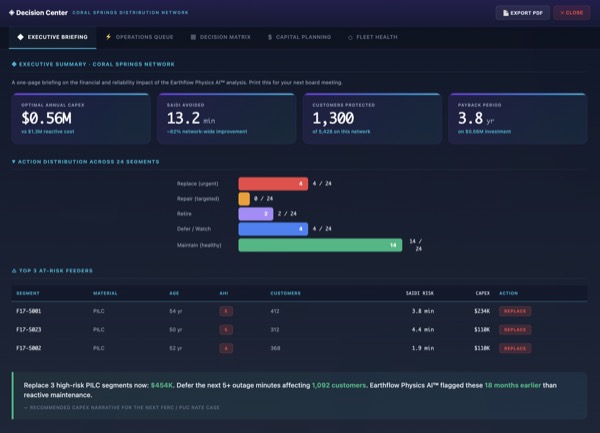The width and height of the screenshot is (600, 433).
Task: Click the Customers column header
Action: [285, 293]
